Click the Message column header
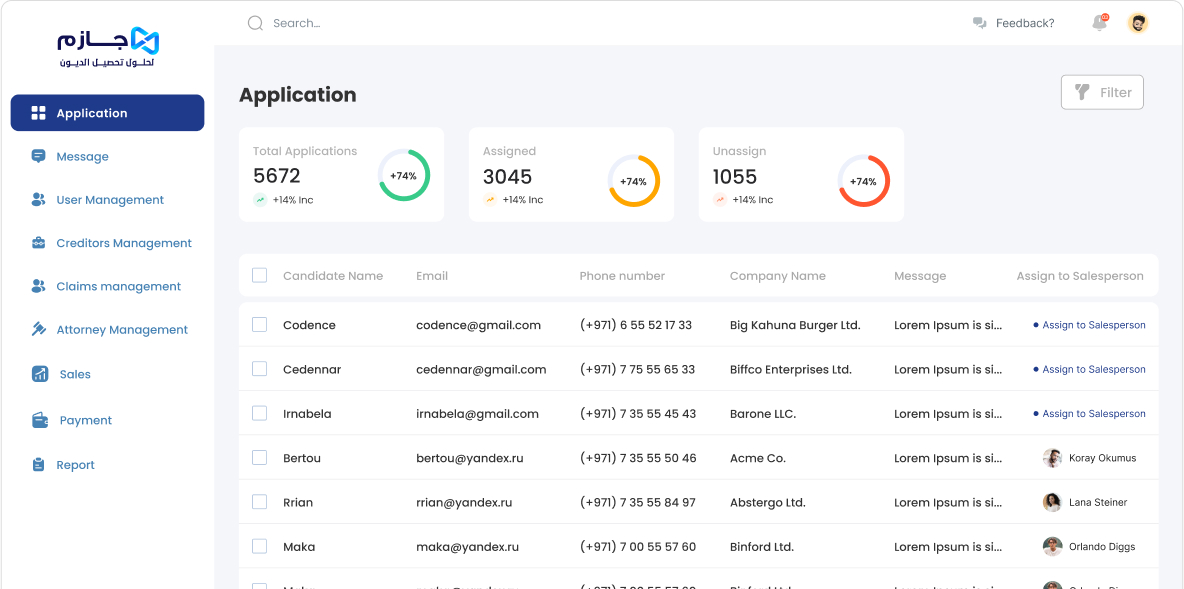1184x589 pixels. point(920,276)
